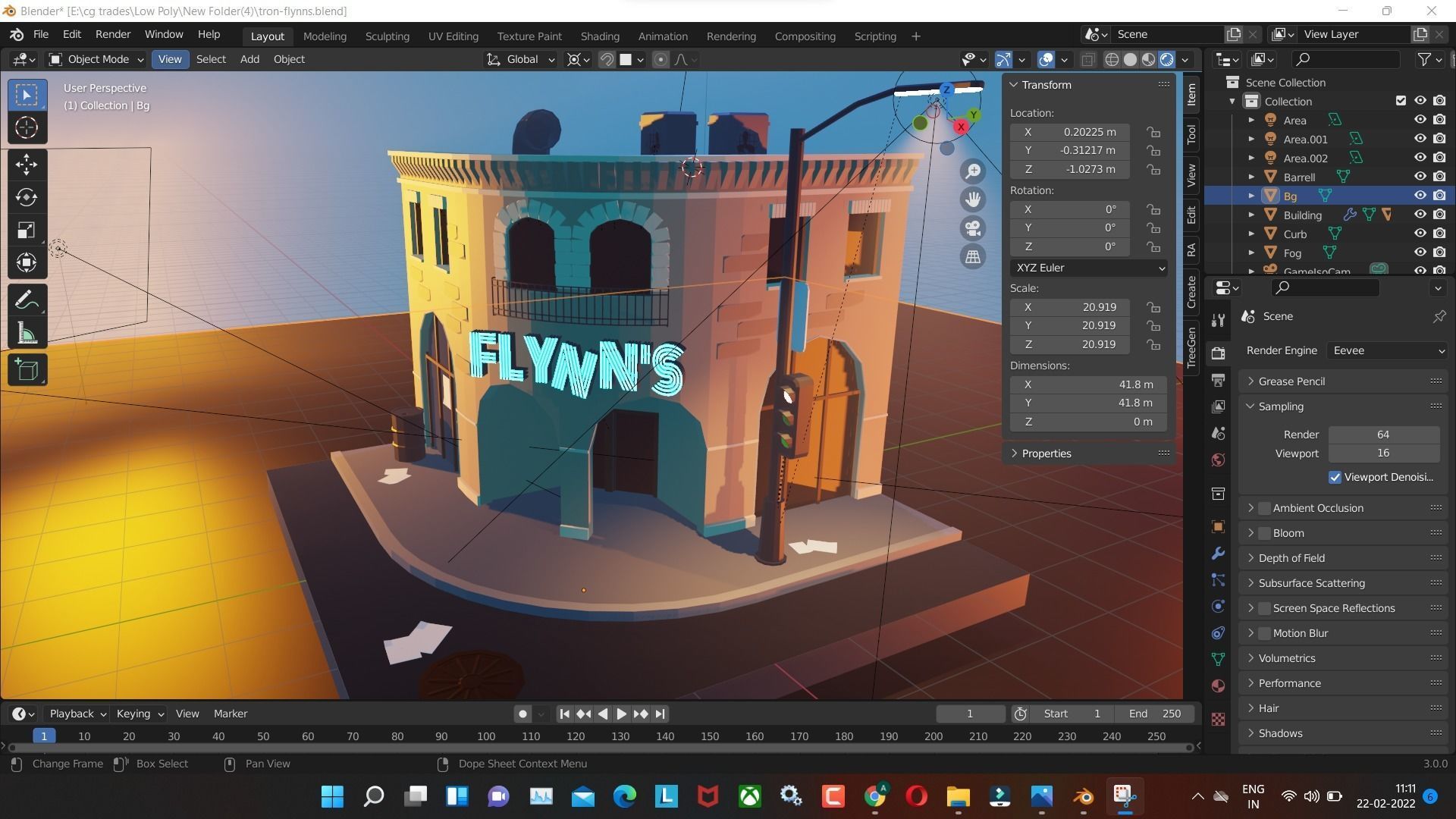Choose the Move tool
This screenshot has height=819, width=1456.
(x=27, y=165)
